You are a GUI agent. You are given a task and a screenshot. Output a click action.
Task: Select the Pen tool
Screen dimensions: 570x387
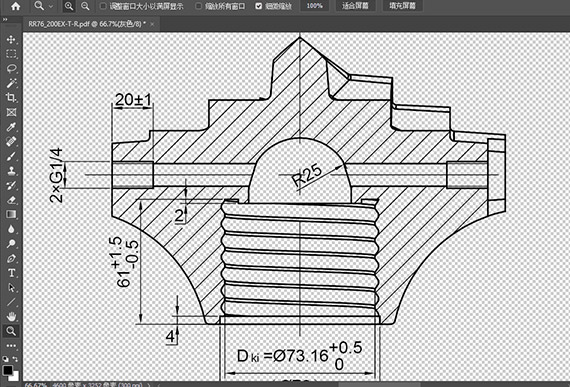point(11,258)
